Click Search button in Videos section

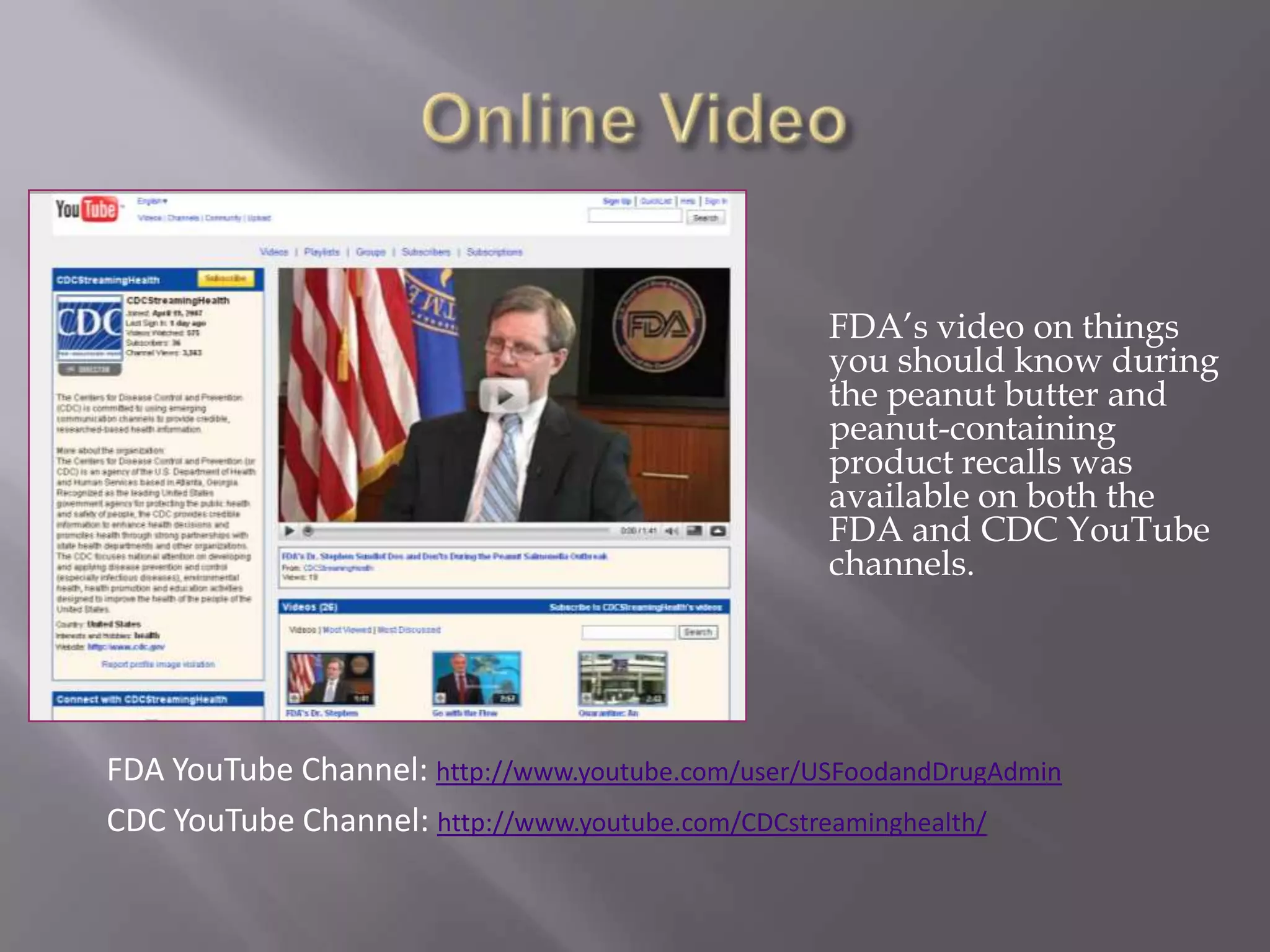tap(698, 632)
